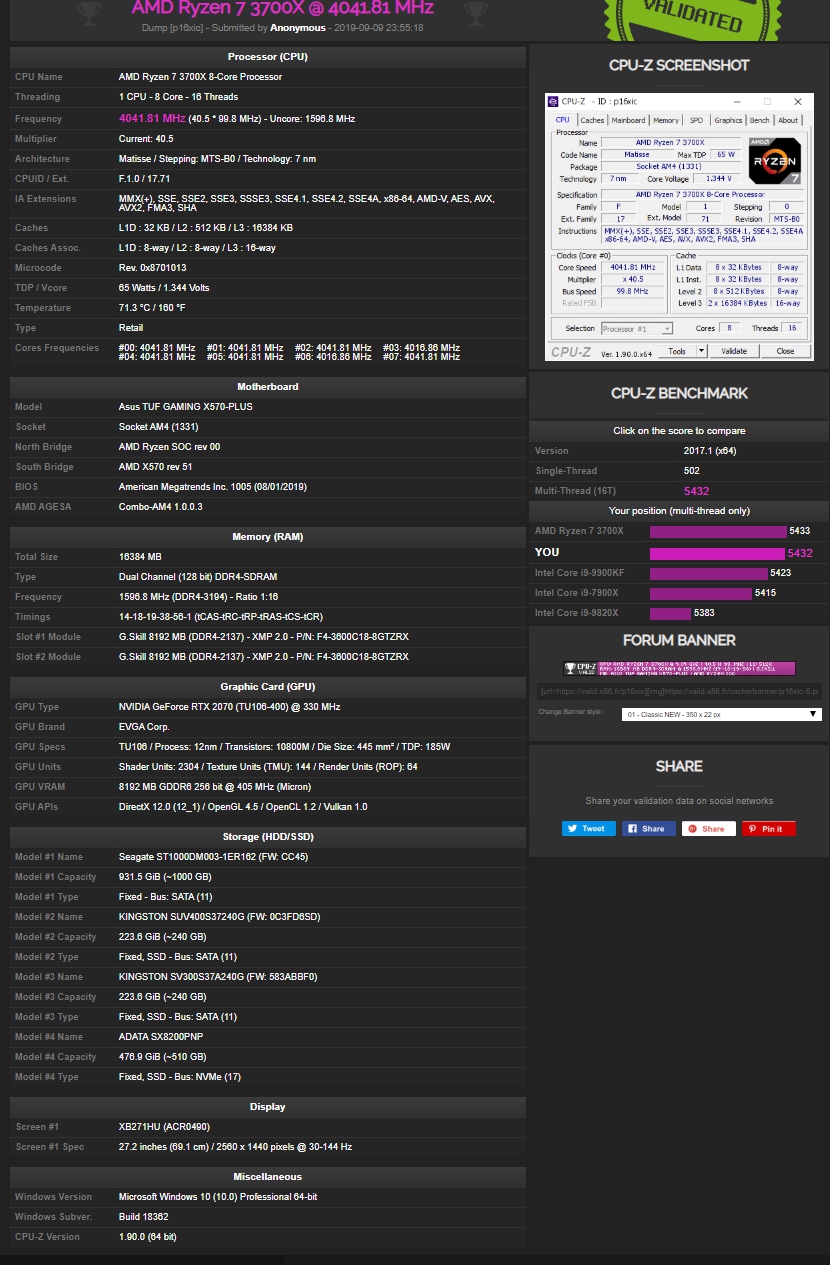Click the Twitter Tweet share button
This screenshot has width=830, height=1265.
click(588, 828)
